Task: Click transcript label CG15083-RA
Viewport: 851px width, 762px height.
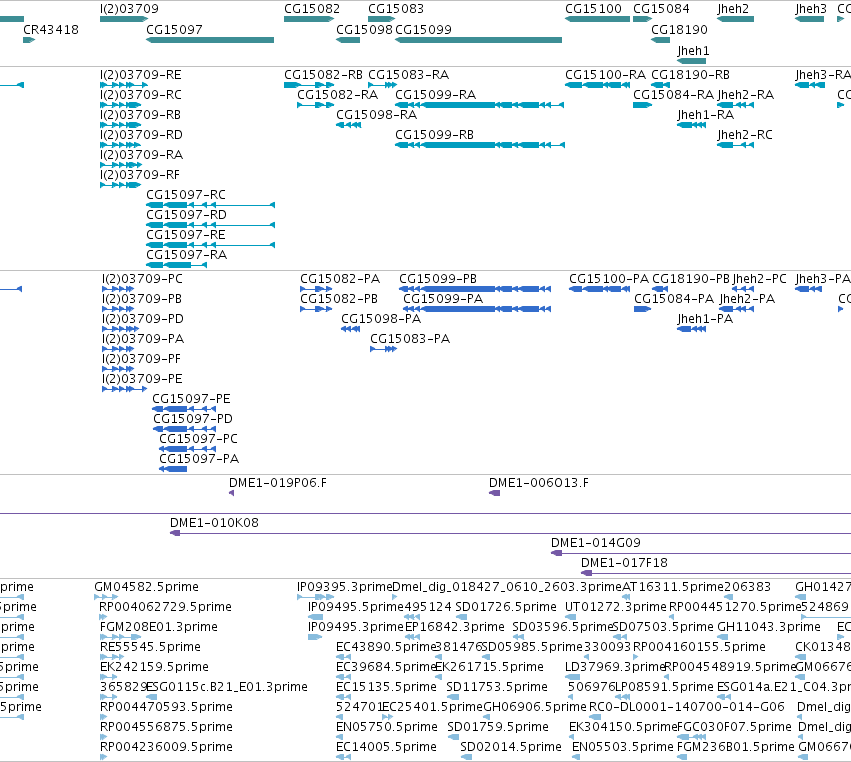Action: click(x=409, y=75)
